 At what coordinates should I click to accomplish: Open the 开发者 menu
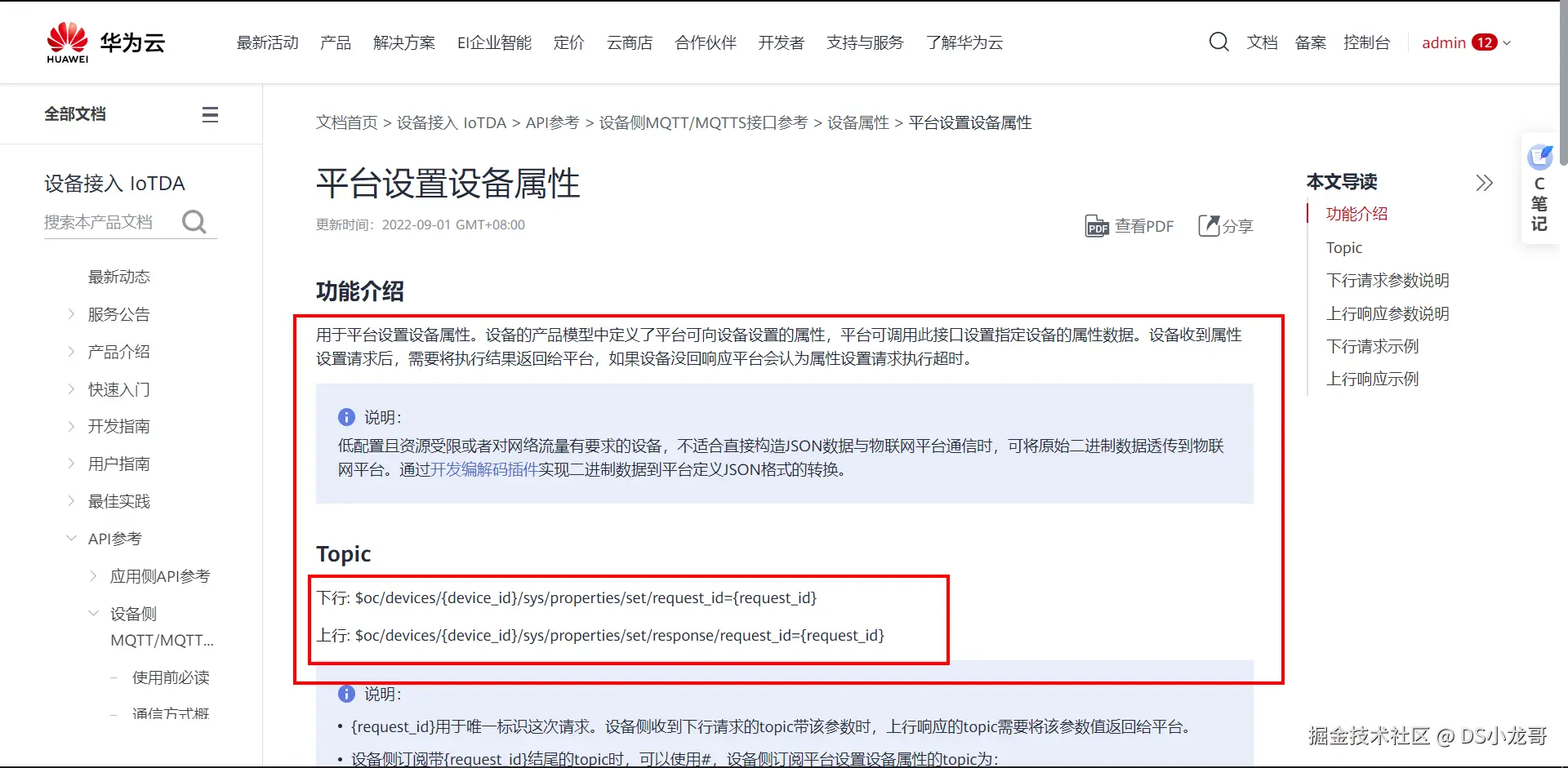click(x=782, y=42)
